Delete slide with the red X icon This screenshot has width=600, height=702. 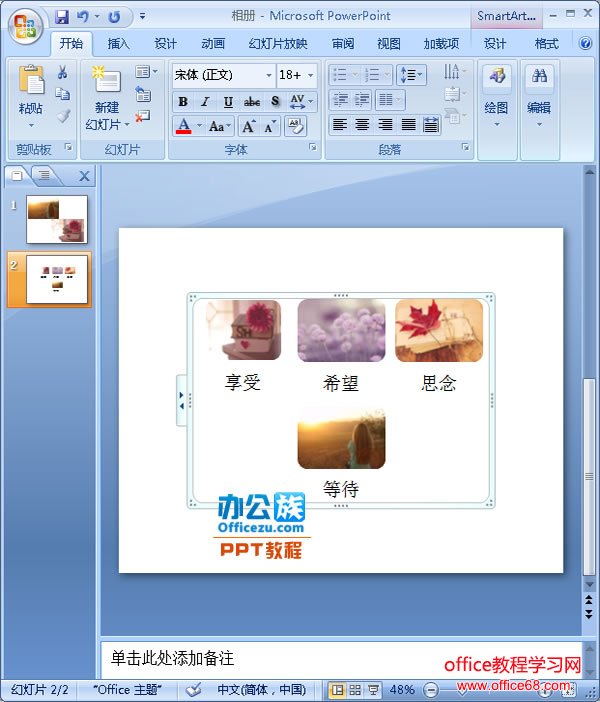142,116
